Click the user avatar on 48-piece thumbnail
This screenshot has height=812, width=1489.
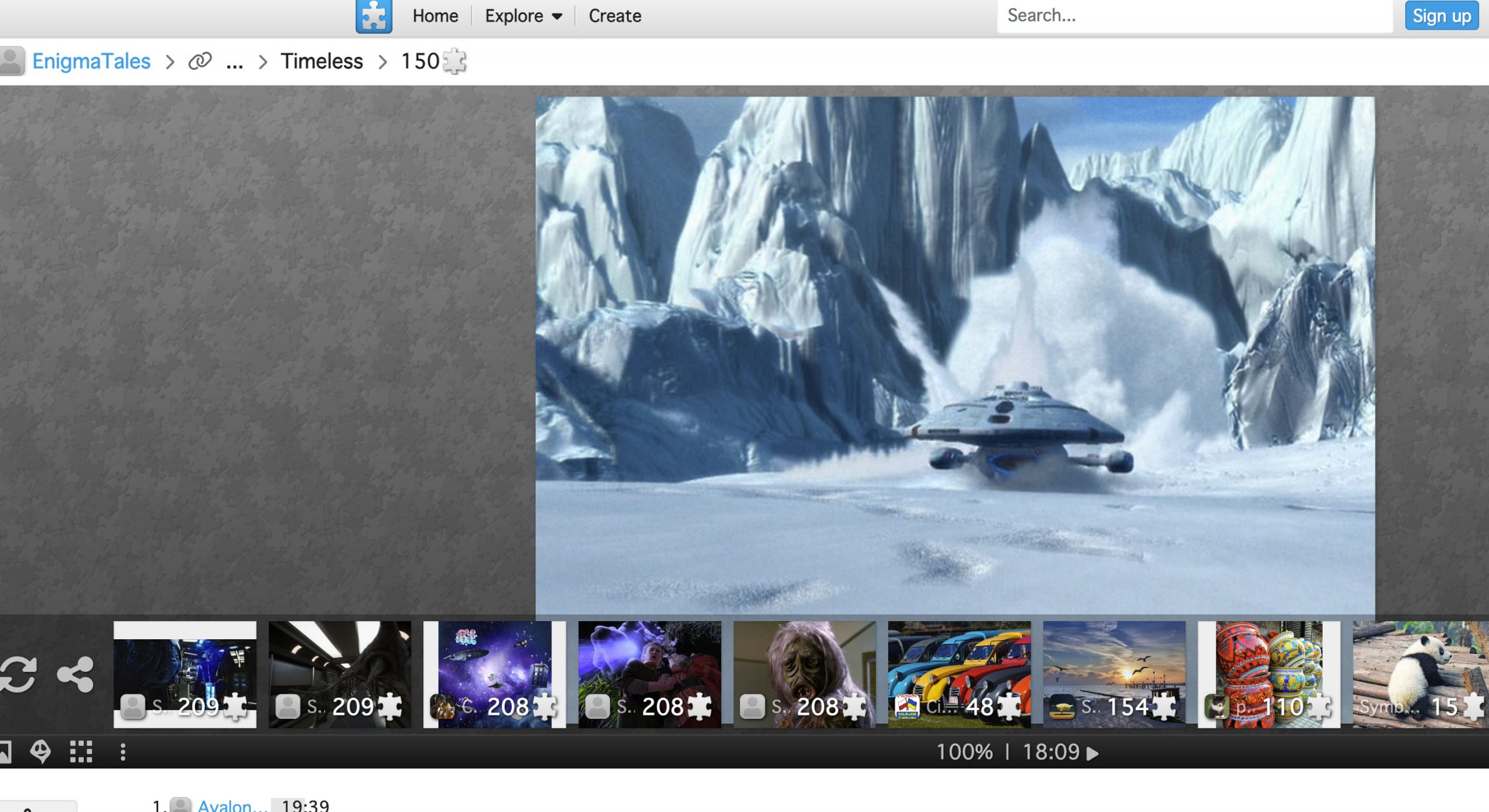pos(907,707)
